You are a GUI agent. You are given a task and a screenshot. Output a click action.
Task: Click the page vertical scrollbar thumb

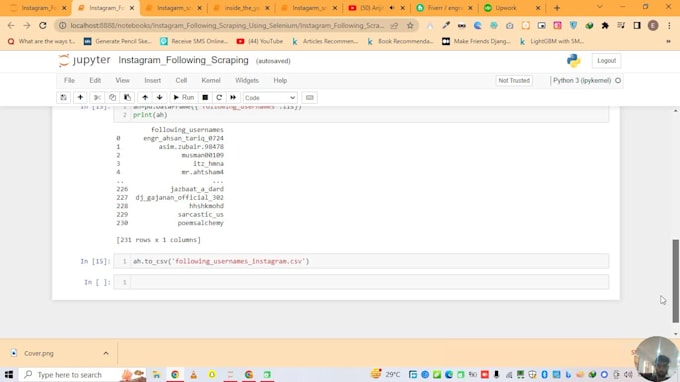pyautogui.click(x=676, y=281)
